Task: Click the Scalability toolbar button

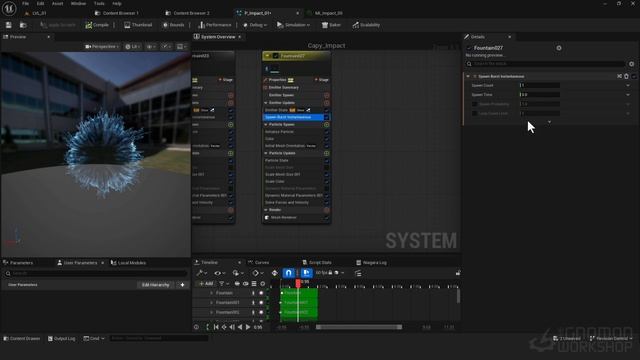Action: (x=366, y=25)
